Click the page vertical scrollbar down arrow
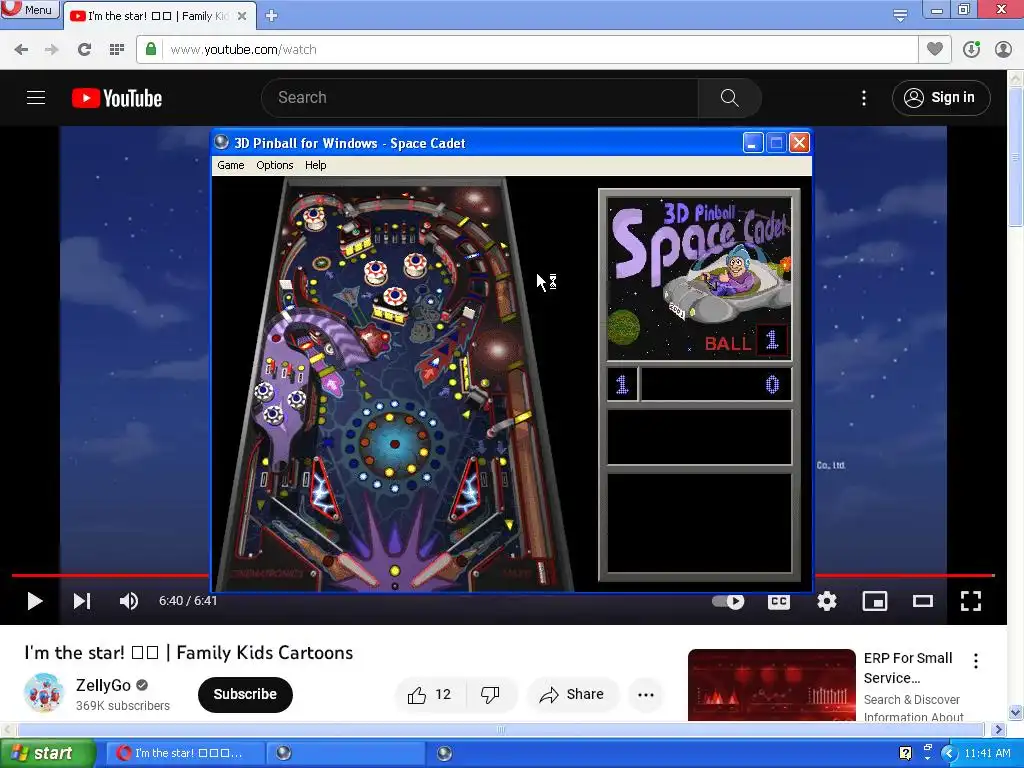This screenshot has height=768, width=1024. coord(1016,712)
